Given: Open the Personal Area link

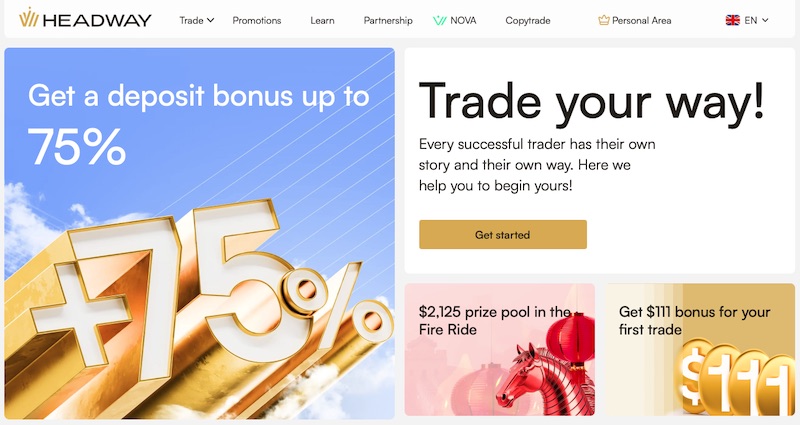Looking at the screenshot, I should (641, 20).
